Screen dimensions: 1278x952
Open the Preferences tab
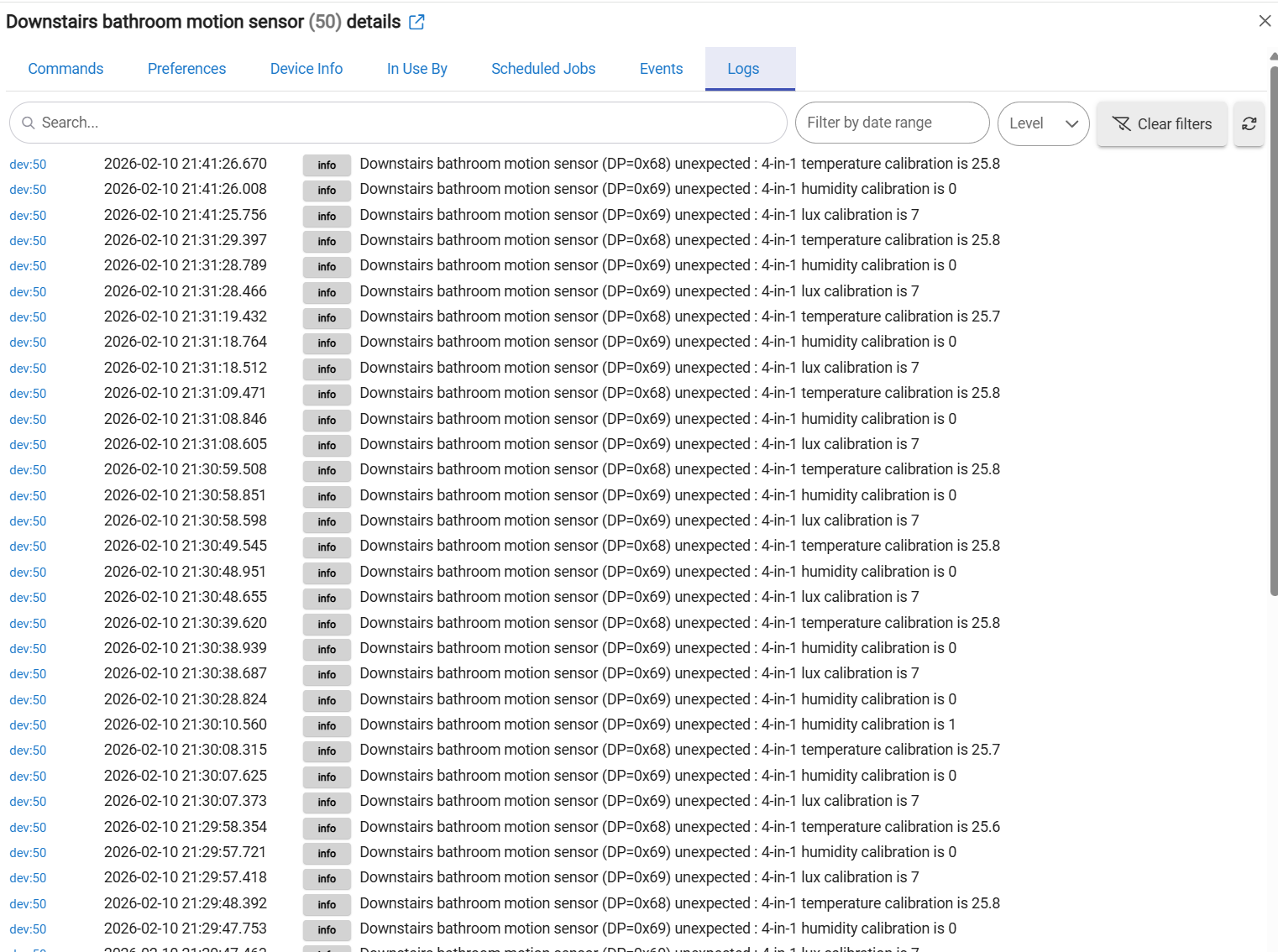tap(186, 69)
